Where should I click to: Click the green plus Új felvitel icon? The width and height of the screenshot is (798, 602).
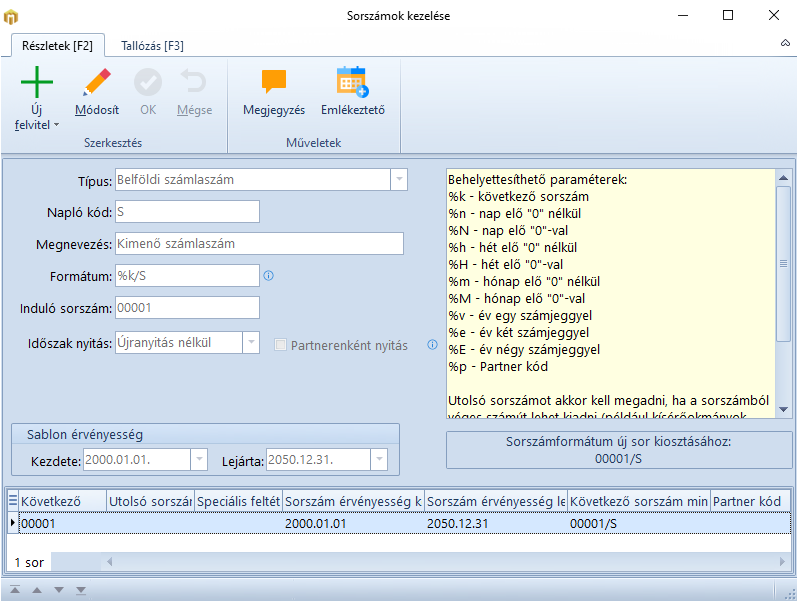37,83
